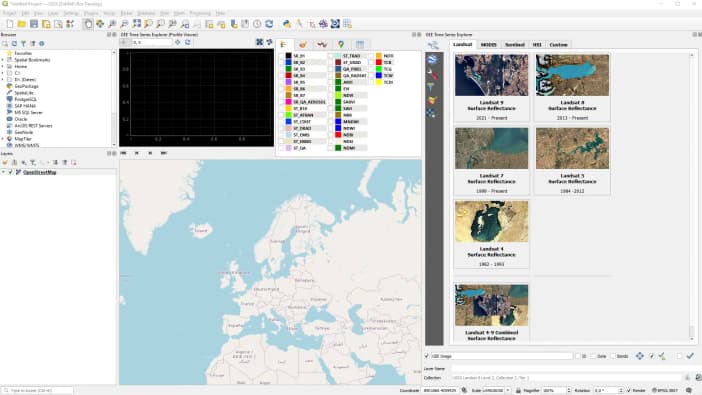702x395 pixels.
Task: Open the Scale dropdown in status bar
Action: coord(508,391)
